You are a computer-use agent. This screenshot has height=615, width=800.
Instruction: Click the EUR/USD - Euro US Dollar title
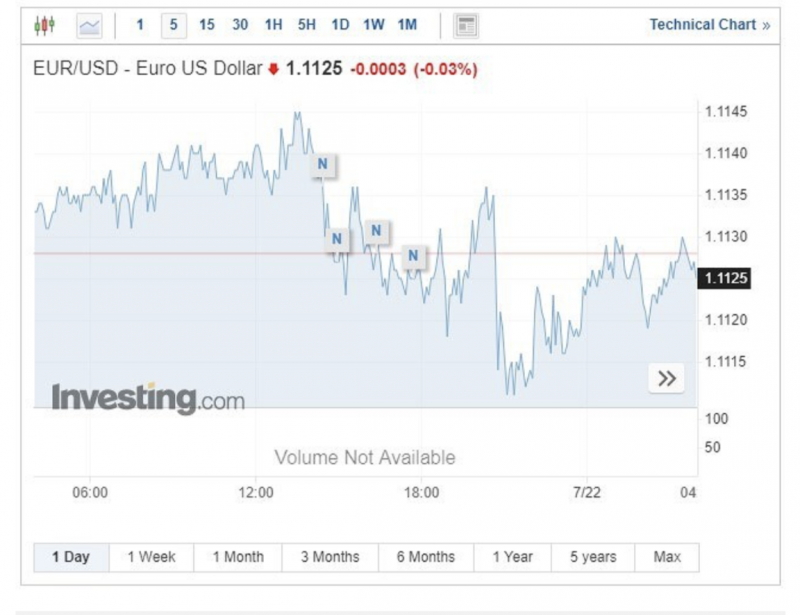(149, 70)
